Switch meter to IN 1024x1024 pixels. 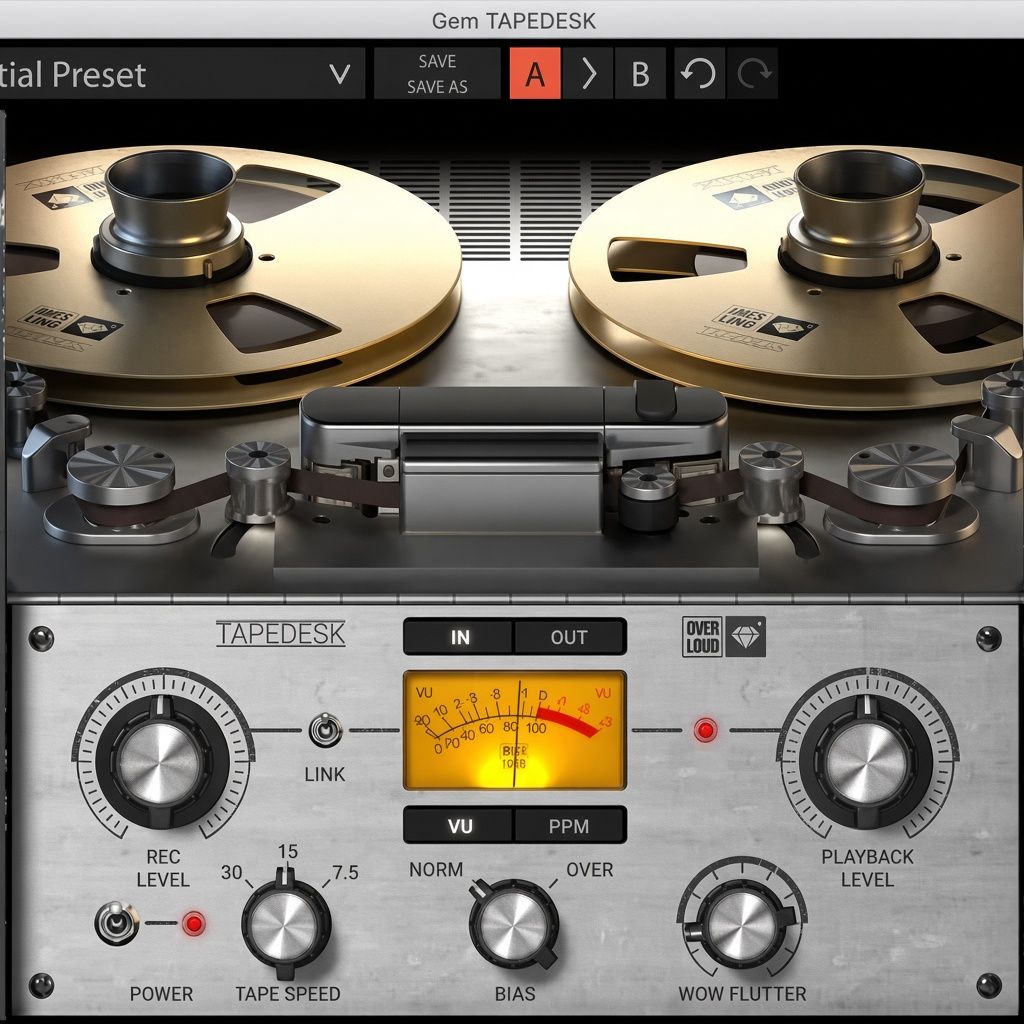459,637
